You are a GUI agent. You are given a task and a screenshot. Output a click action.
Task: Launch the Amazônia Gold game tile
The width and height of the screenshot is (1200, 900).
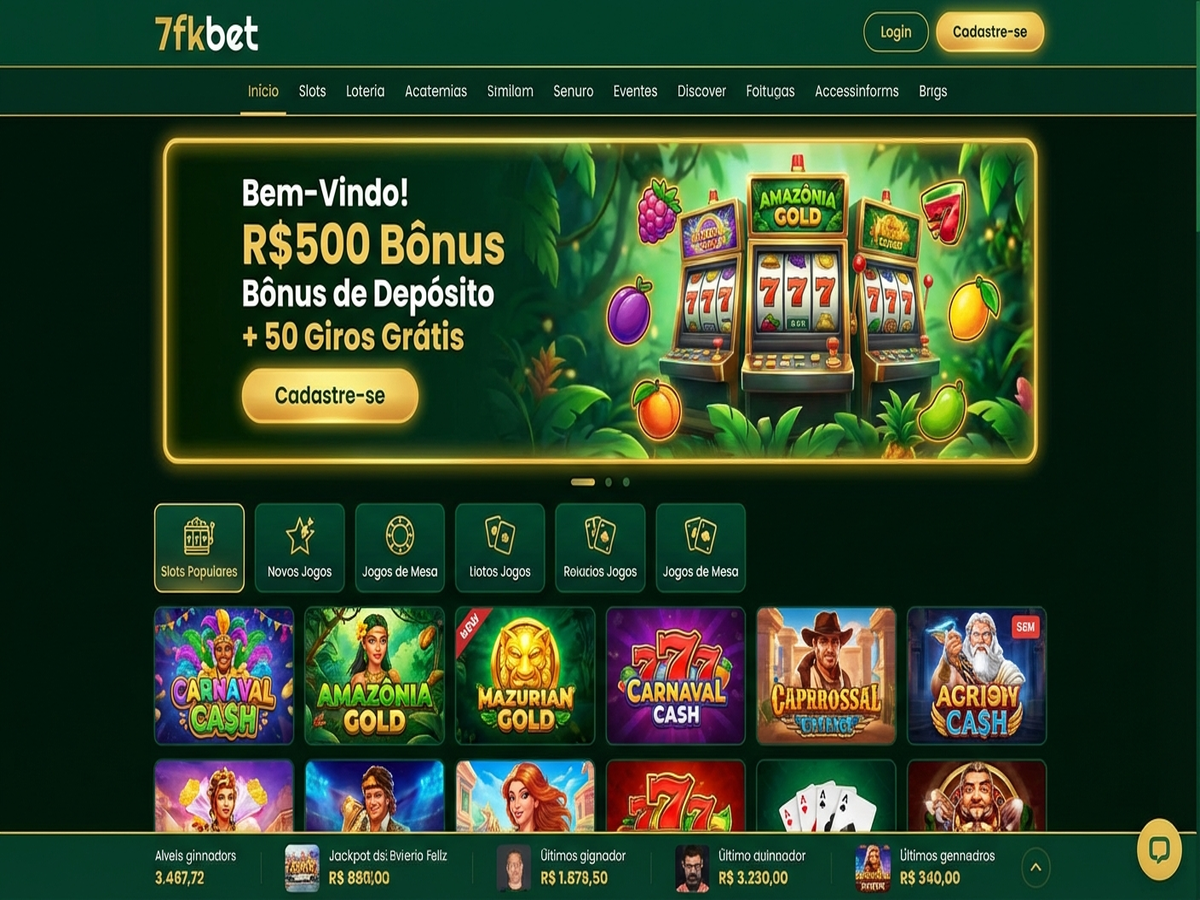point(374,676)
